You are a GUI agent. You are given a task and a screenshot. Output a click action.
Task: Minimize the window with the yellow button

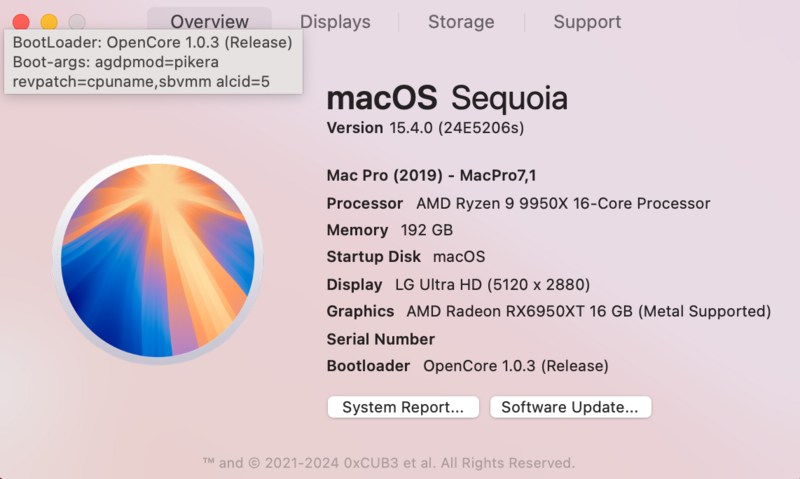(49, 21)
